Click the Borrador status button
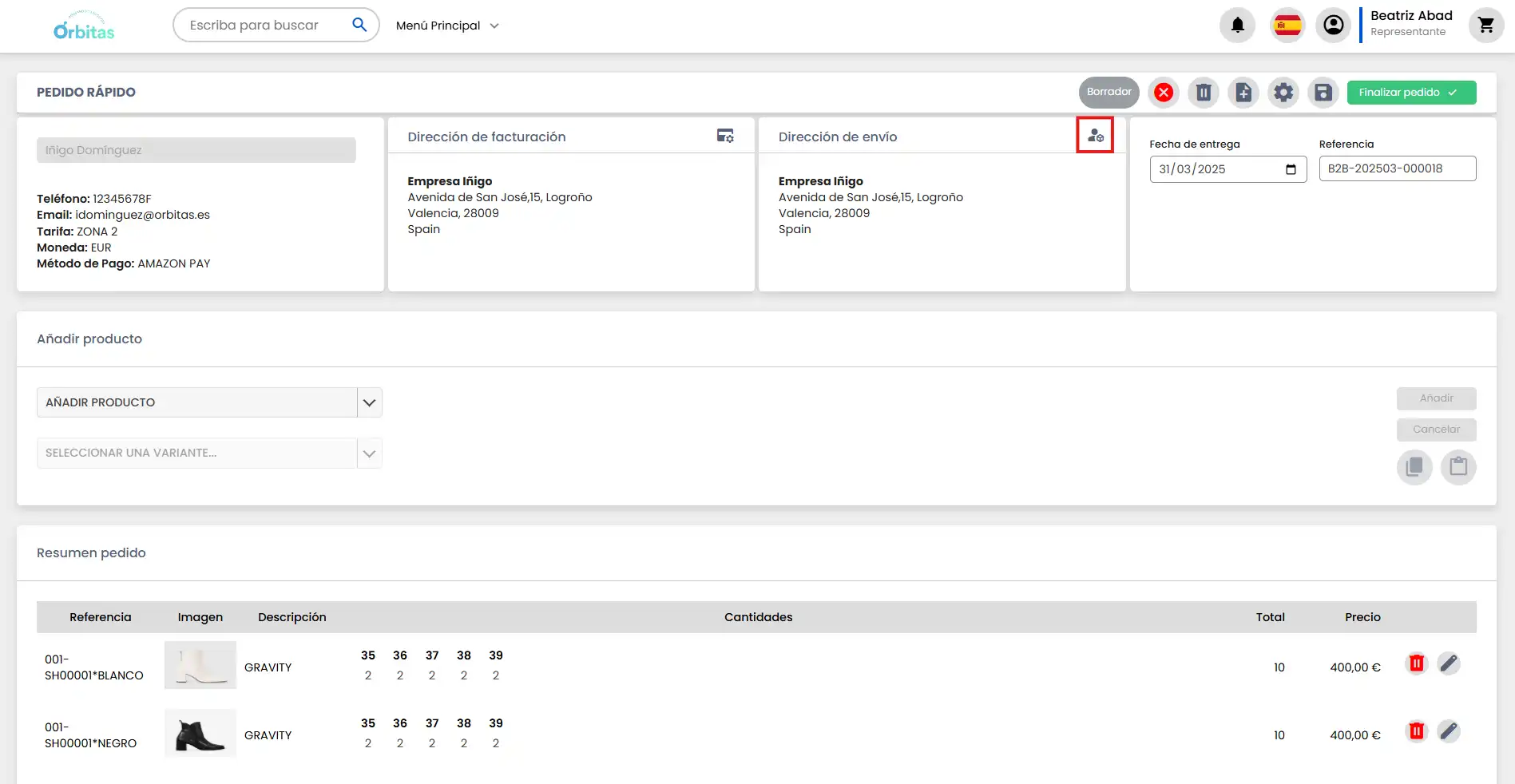This screenshot has height=784, width=1515. 1108,93
